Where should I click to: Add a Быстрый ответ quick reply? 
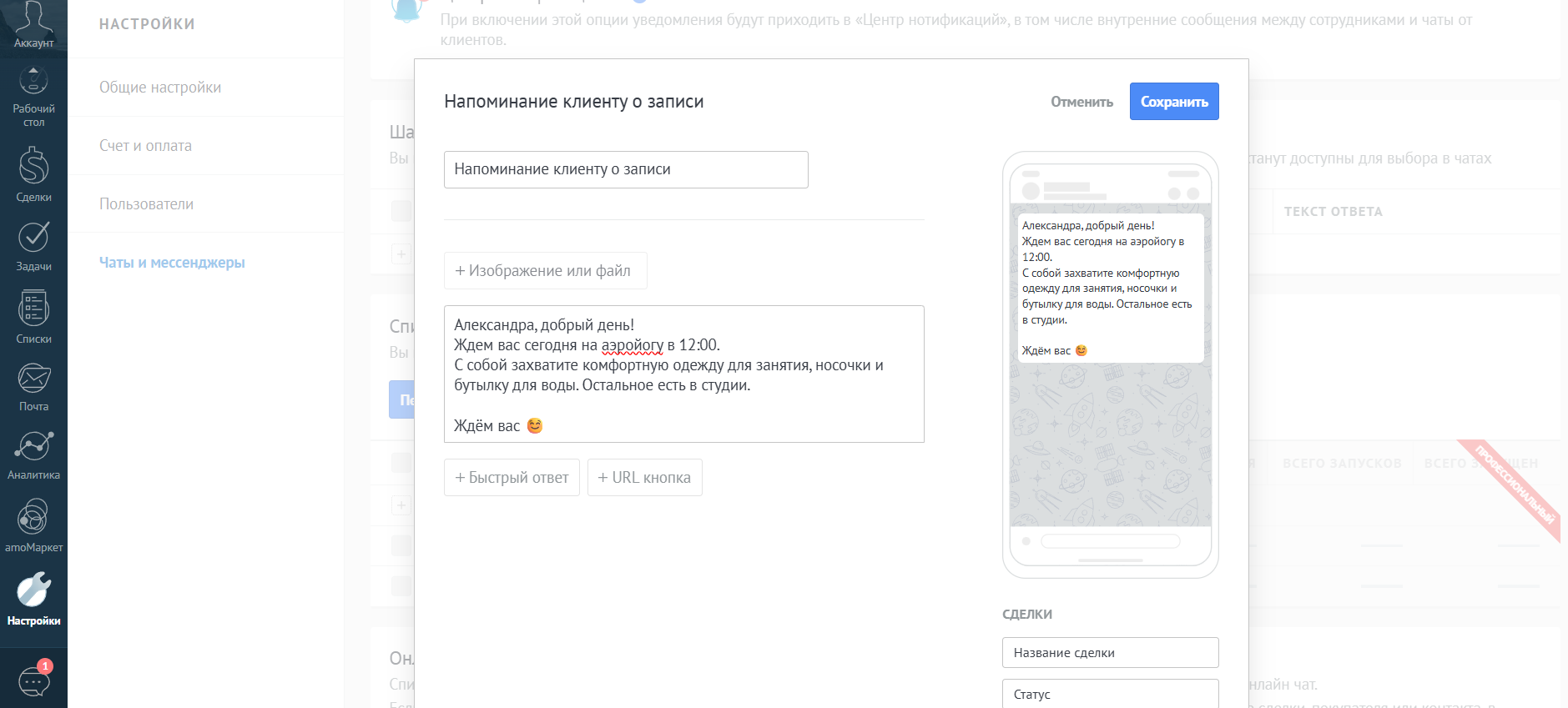[x=512, y=478]
